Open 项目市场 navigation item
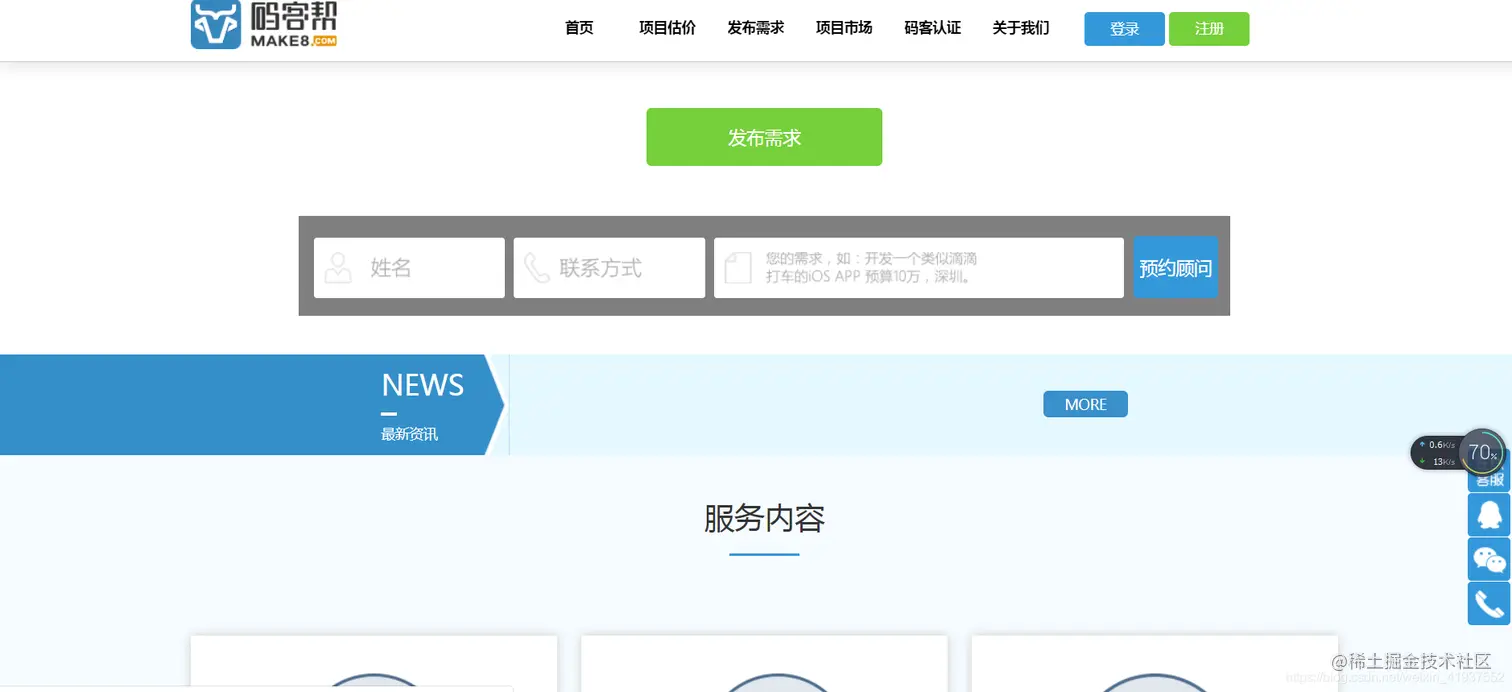 tap(844, 28)
